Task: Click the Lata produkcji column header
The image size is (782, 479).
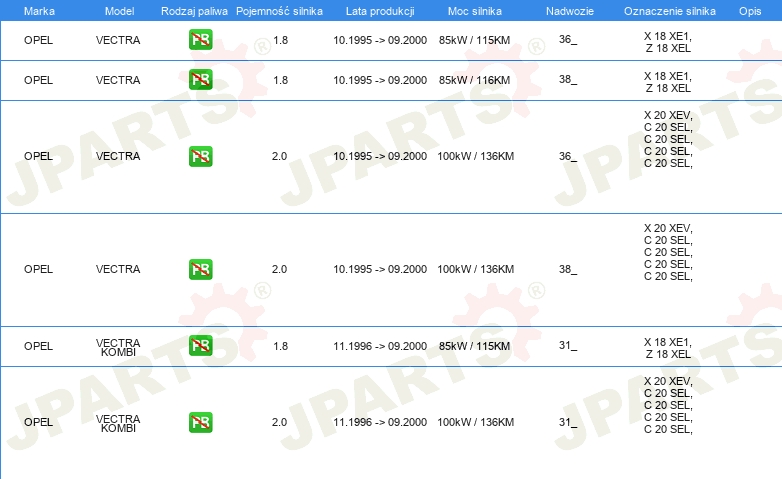Action: pos(380,11)
